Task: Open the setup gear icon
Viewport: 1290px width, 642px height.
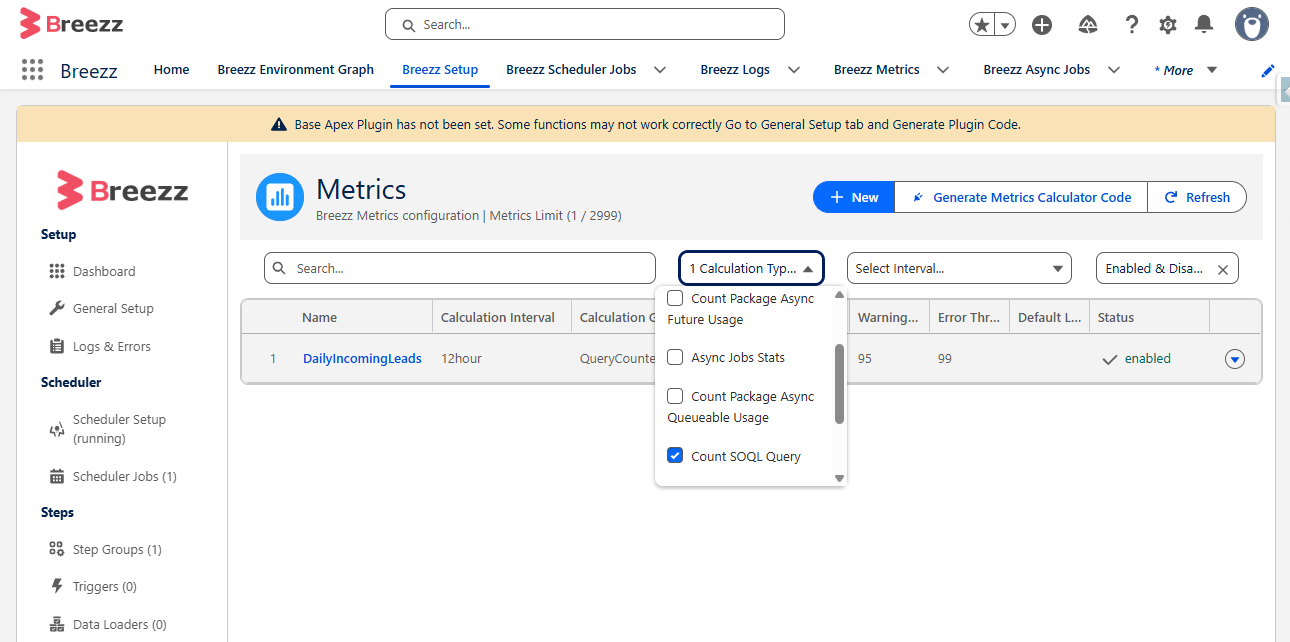Action: tap(1167, 25)
